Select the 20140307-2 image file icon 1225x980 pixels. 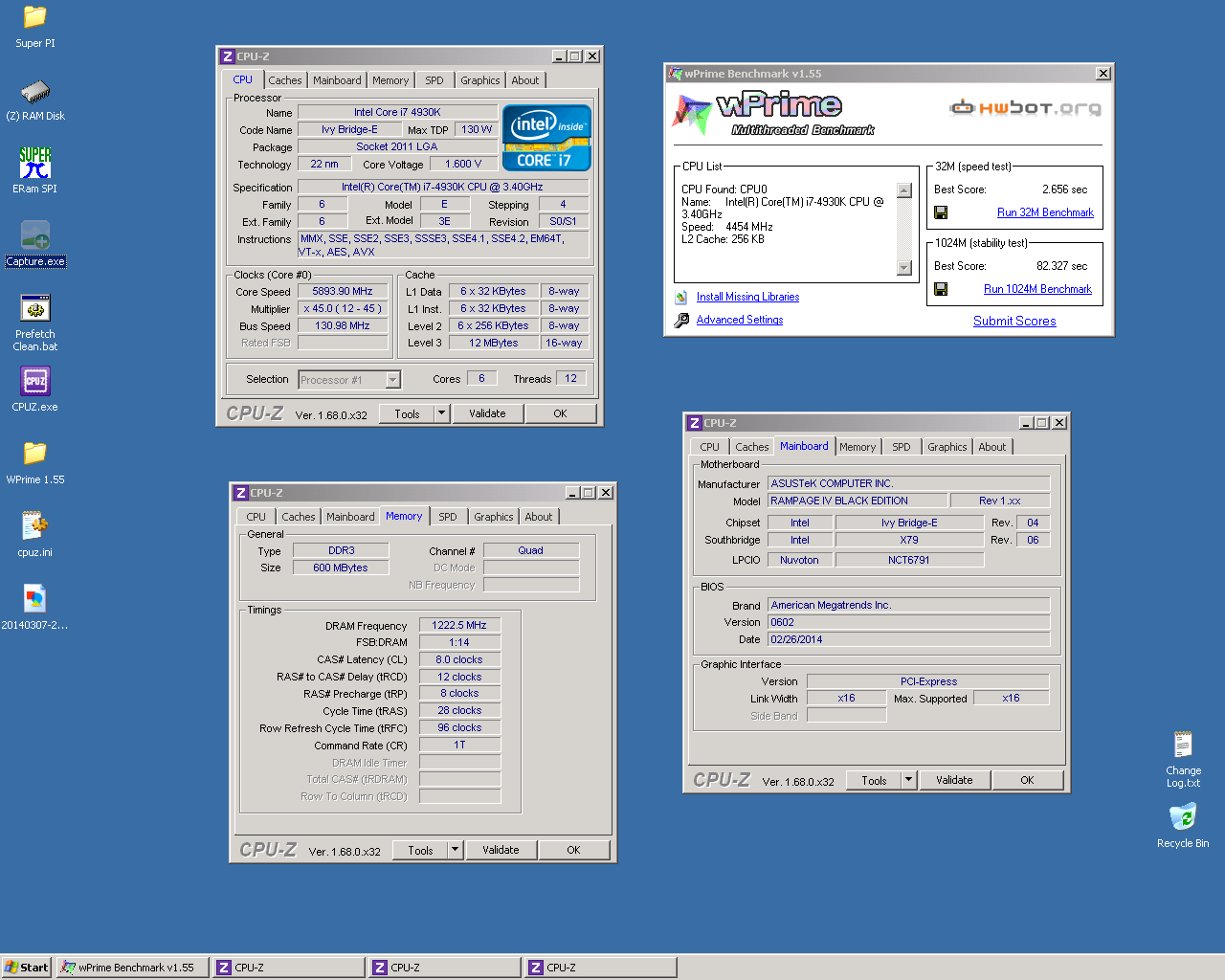(35, 599)
